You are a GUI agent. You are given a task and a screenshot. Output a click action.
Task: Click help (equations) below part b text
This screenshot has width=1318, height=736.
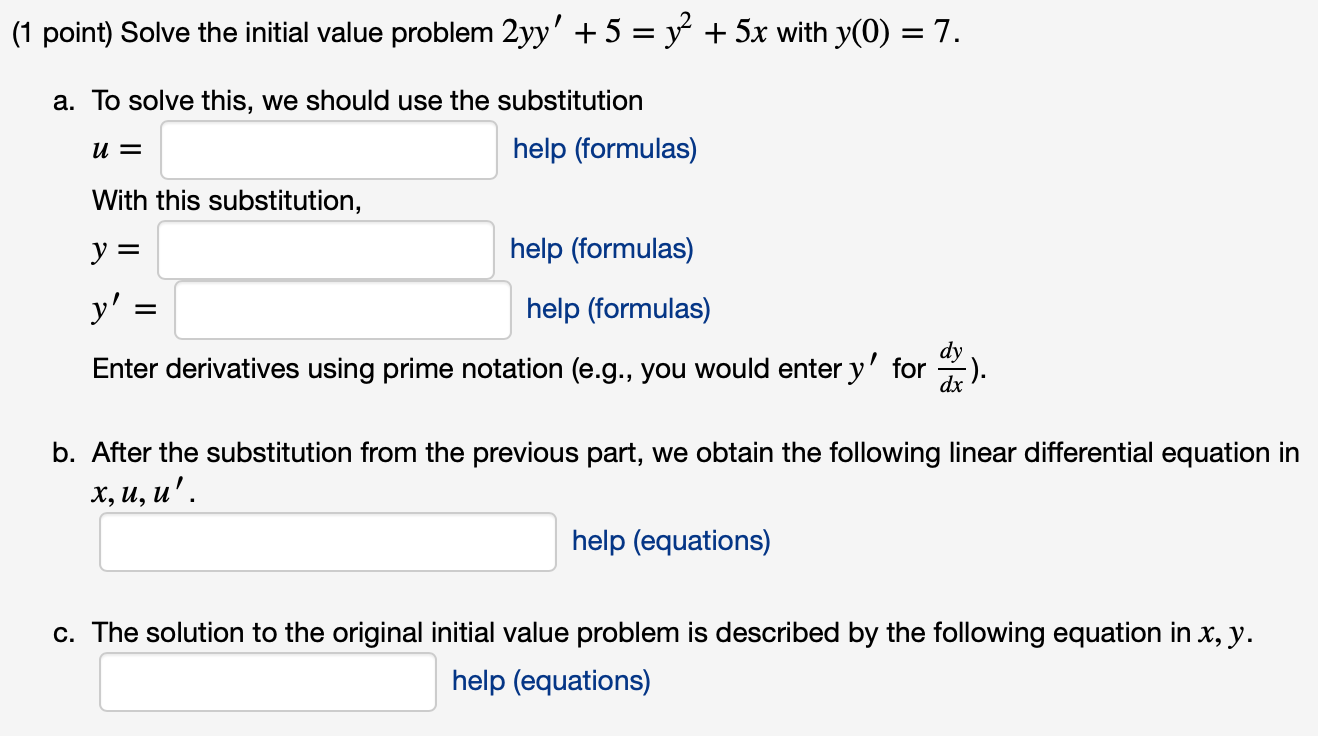click(670, 541)
